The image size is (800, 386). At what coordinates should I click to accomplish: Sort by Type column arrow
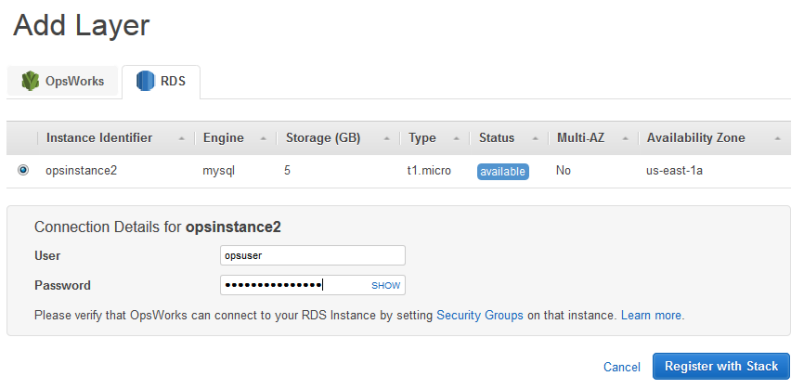(x=457, y=139)
